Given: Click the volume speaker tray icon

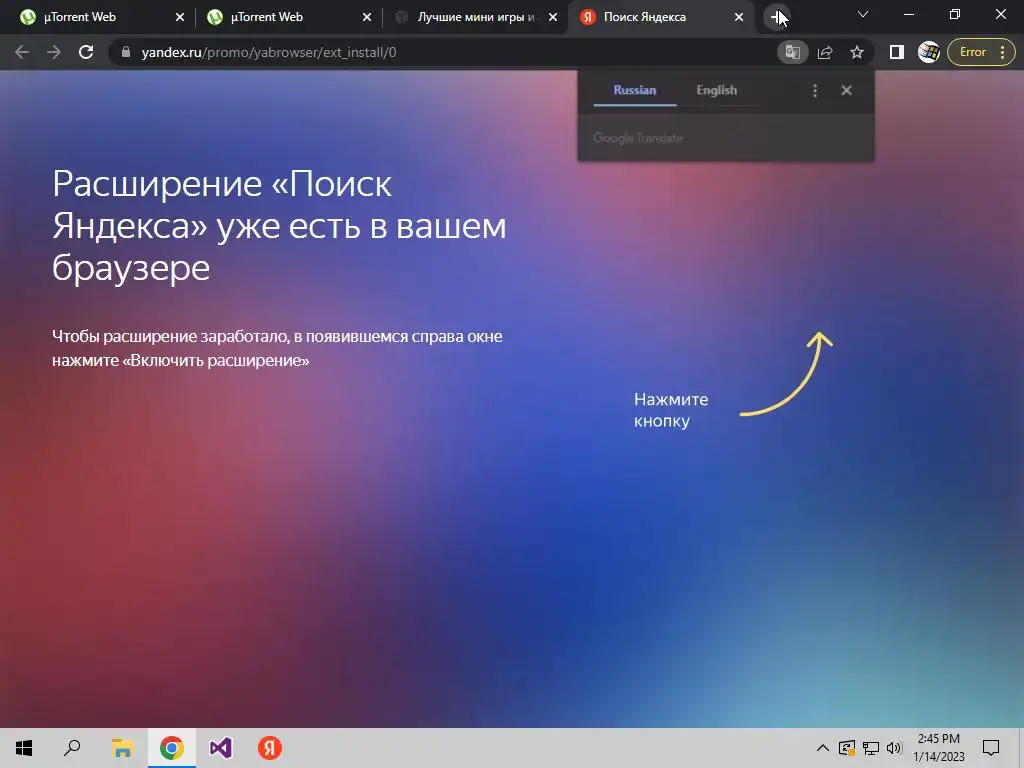Looking at the screenshot, I should [x=894, y=748].
